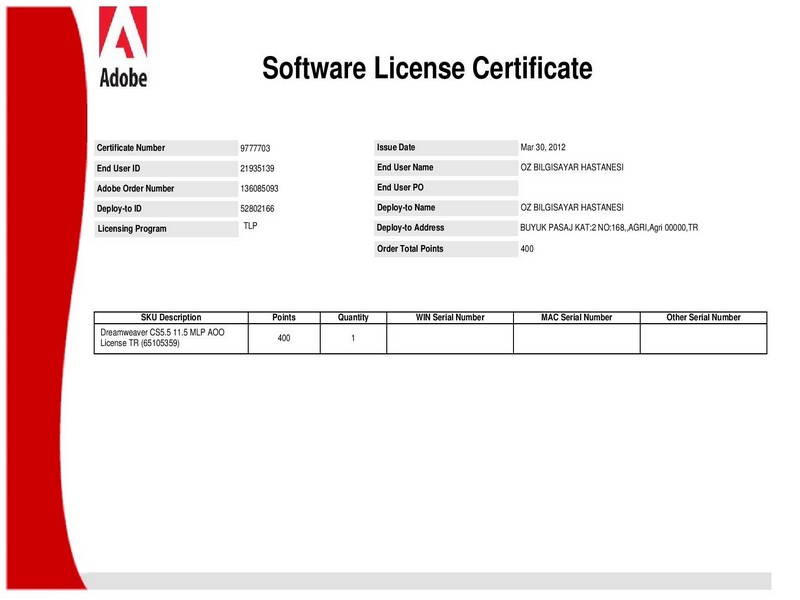Click the empty WIN Serial Number cell

point(449,338)
